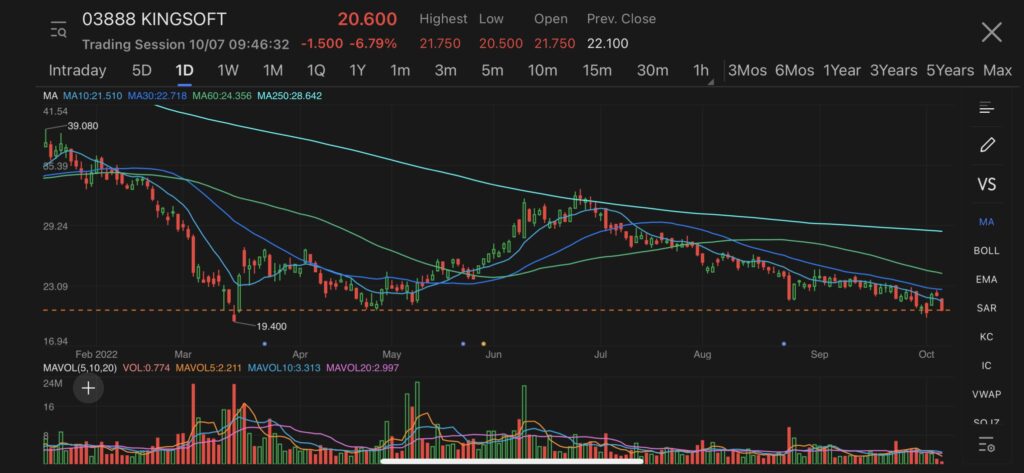Click the MA250:28.642 label

tap(289, 96)
